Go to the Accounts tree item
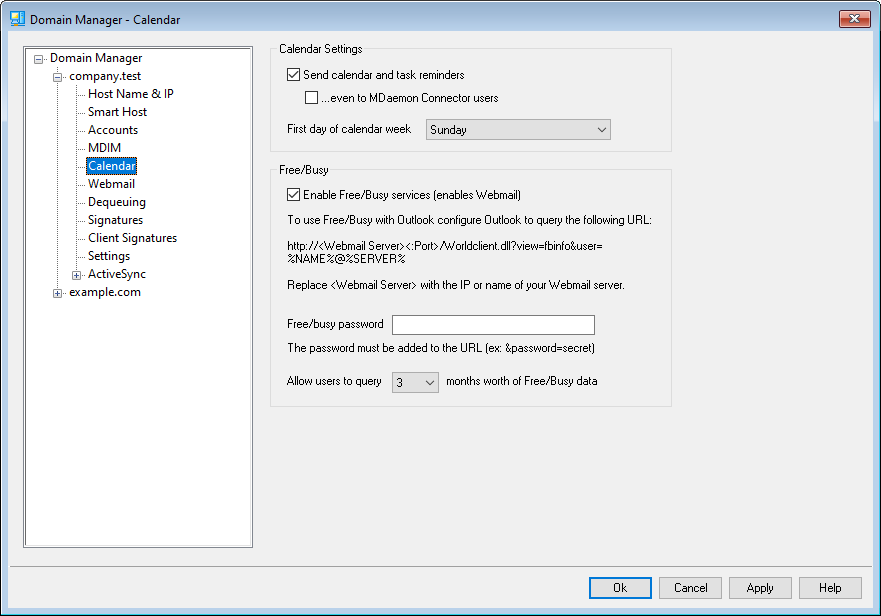The width and height of the screenshot is (881, 616). point(112,130)
